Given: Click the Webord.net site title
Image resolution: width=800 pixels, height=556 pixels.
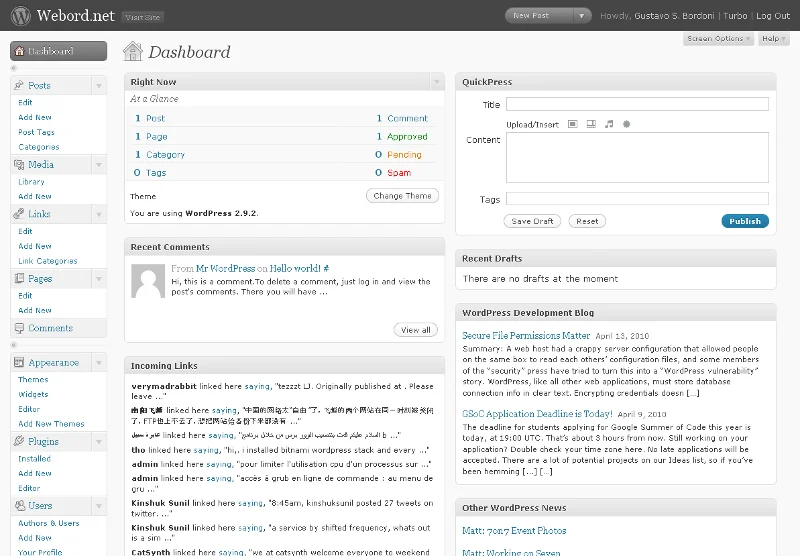Looking at the screenshot, I should tap(76, 16).
